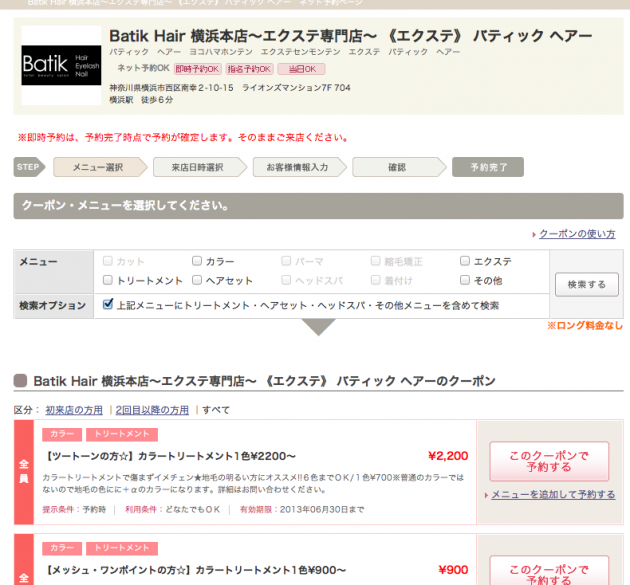This screenshot has width=630, height=585.
Task: Tick the エクステ menu checkbox
Action: point(464,261)
